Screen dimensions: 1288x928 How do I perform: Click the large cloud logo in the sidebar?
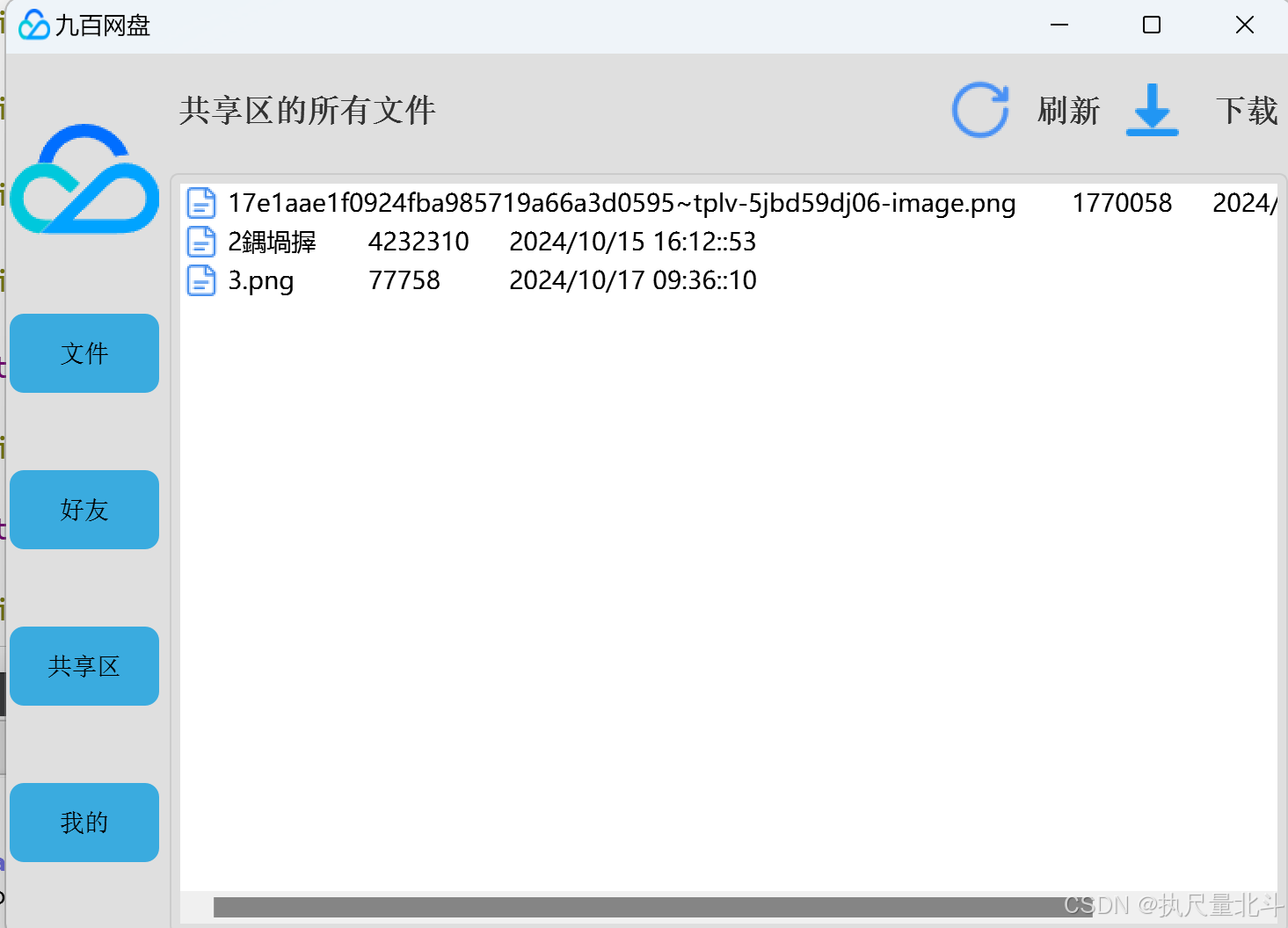[x=84, y=179]
